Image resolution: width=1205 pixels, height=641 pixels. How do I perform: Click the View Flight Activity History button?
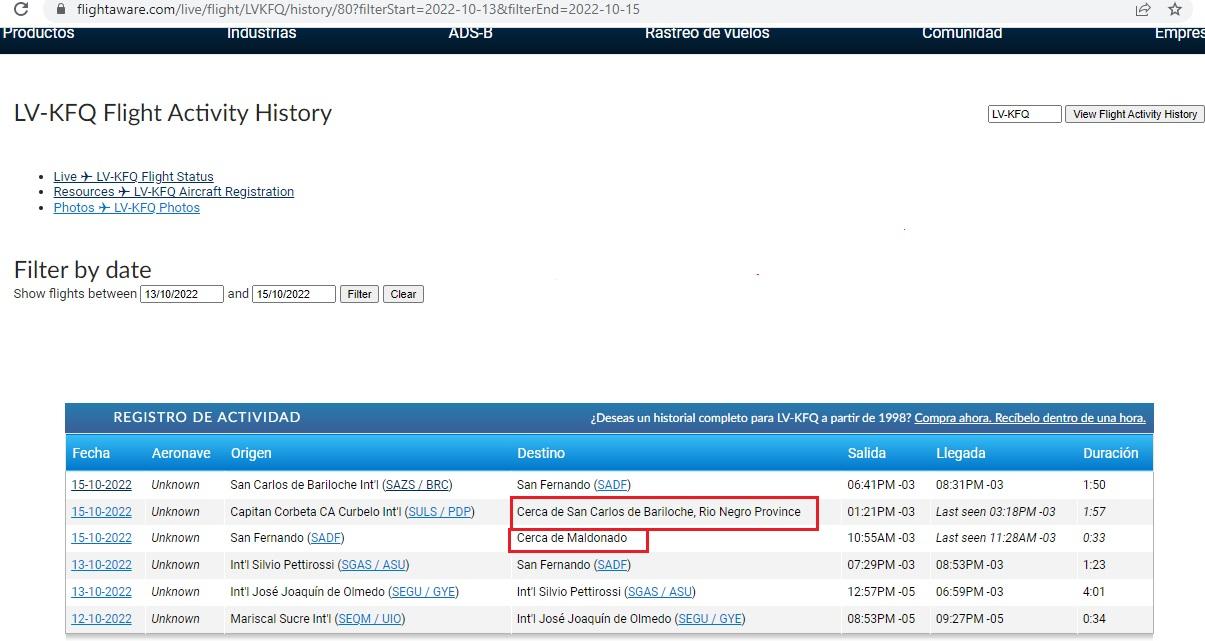[1134, 114]
